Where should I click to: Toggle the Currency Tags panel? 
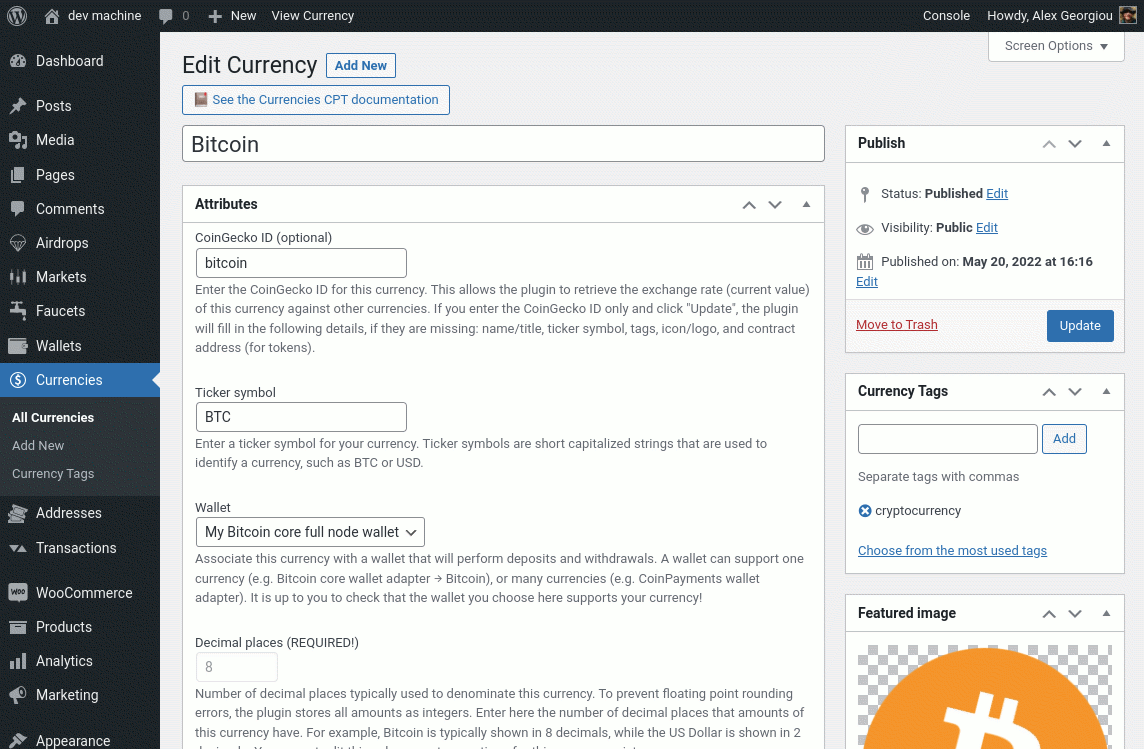click(1106, 391)
